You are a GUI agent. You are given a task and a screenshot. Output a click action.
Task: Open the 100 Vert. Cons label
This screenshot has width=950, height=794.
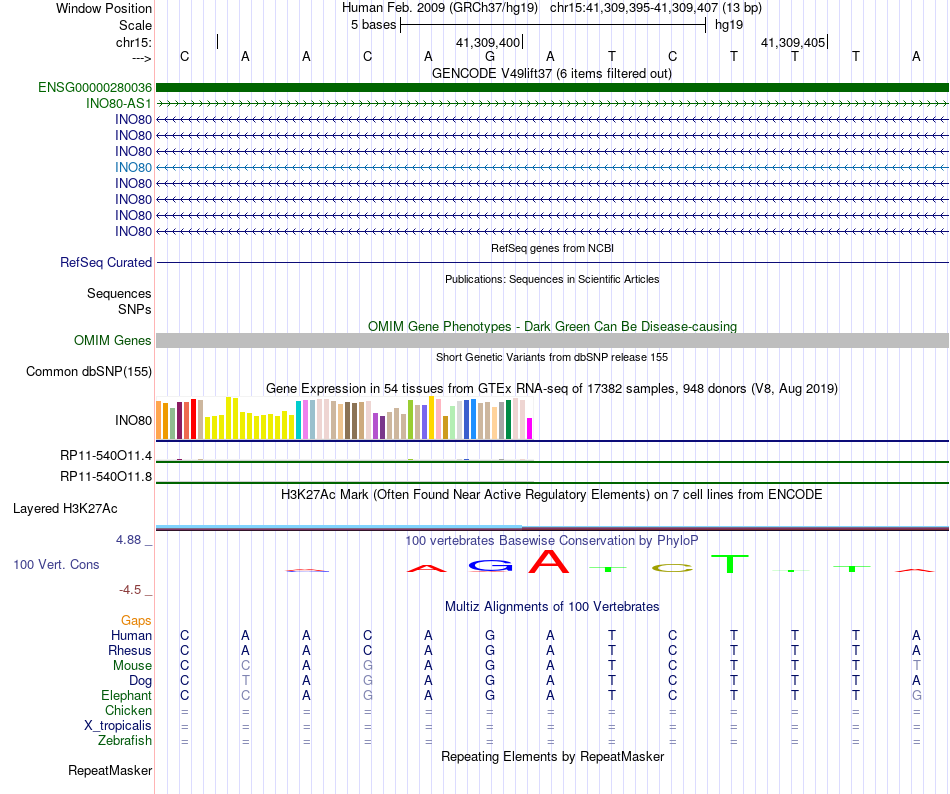pyautogui.click(x=56, y=564)
